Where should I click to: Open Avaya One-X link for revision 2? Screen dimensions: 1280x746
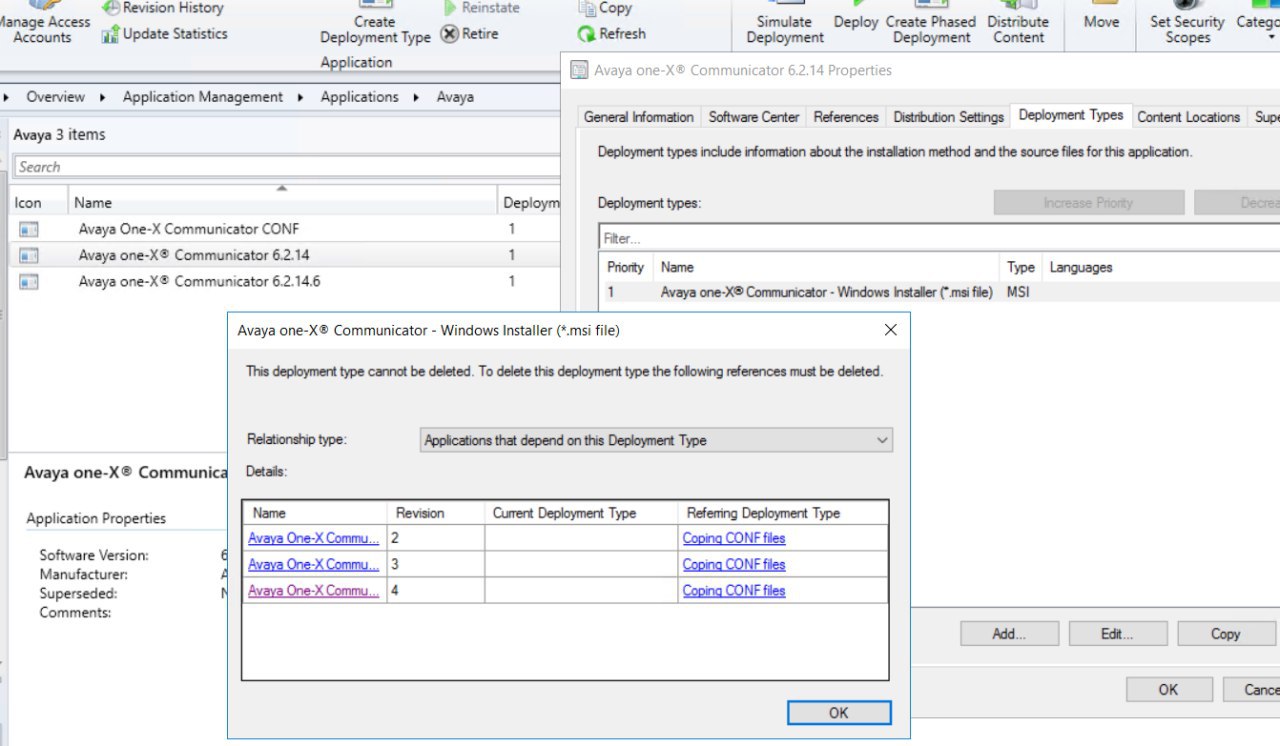pos(314,538)
